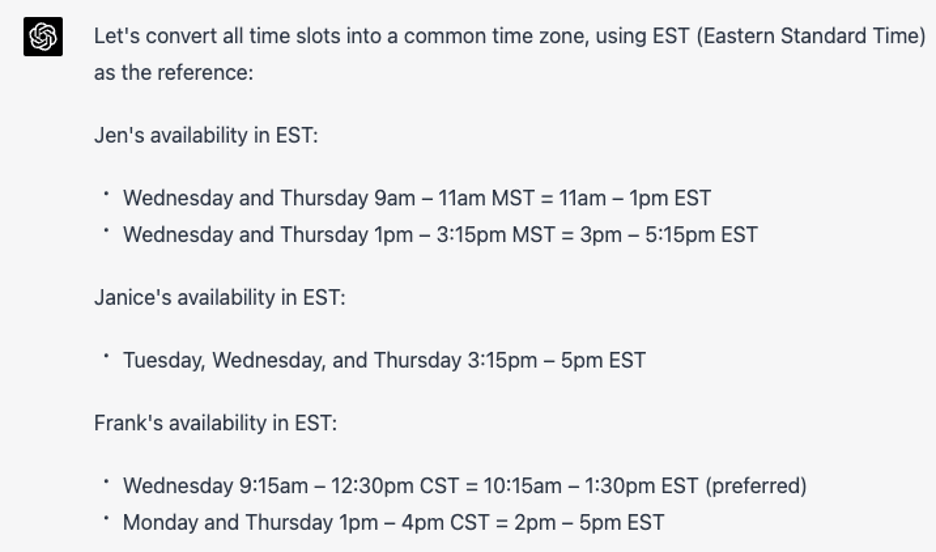Click the '(preferred)' text in Frank's slot
The height and width of the screenshot is (552, 936).
click(x=756, y=486)
